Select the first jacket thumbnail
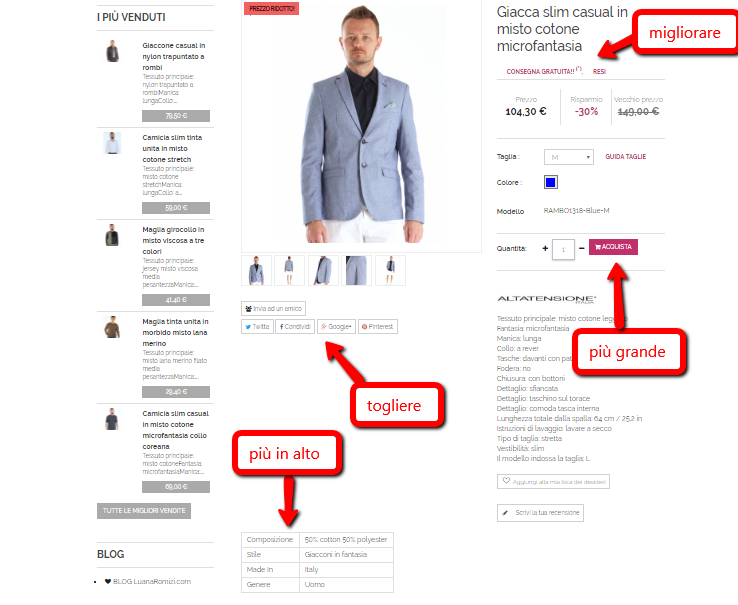Image resolution: width=738 pixels, height=605 pixels. point(257,270)
